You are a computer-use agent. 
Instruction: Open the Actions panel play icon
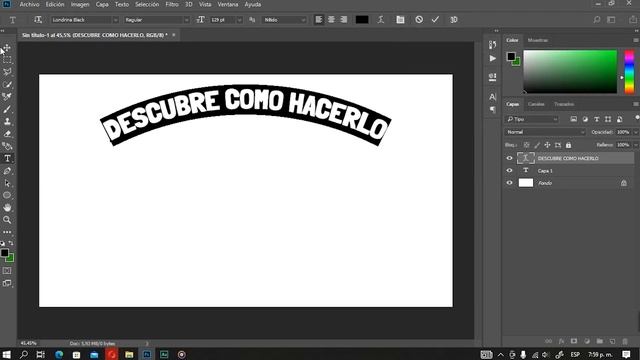click(493, 58)
